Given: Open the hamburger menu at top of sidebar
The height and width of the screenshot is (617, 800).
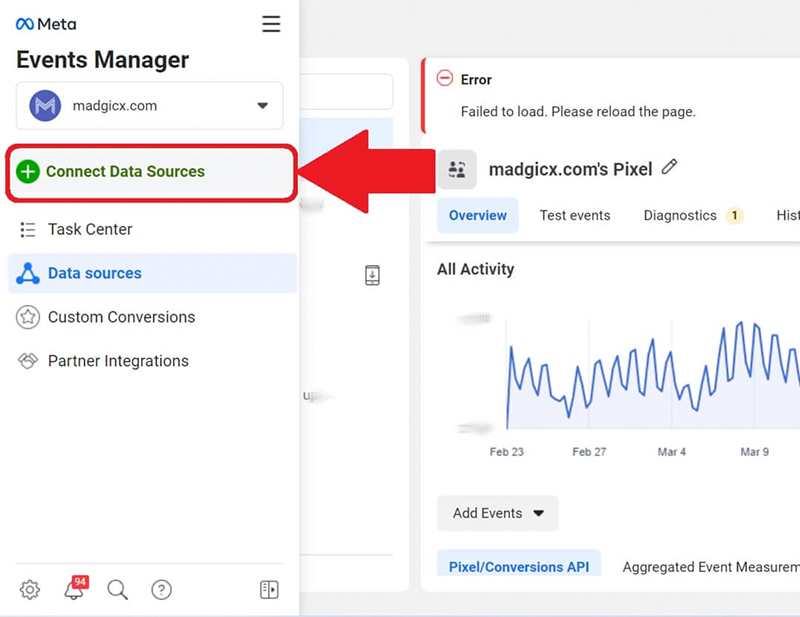Looking at the screenshot, I should pos(271,24).
